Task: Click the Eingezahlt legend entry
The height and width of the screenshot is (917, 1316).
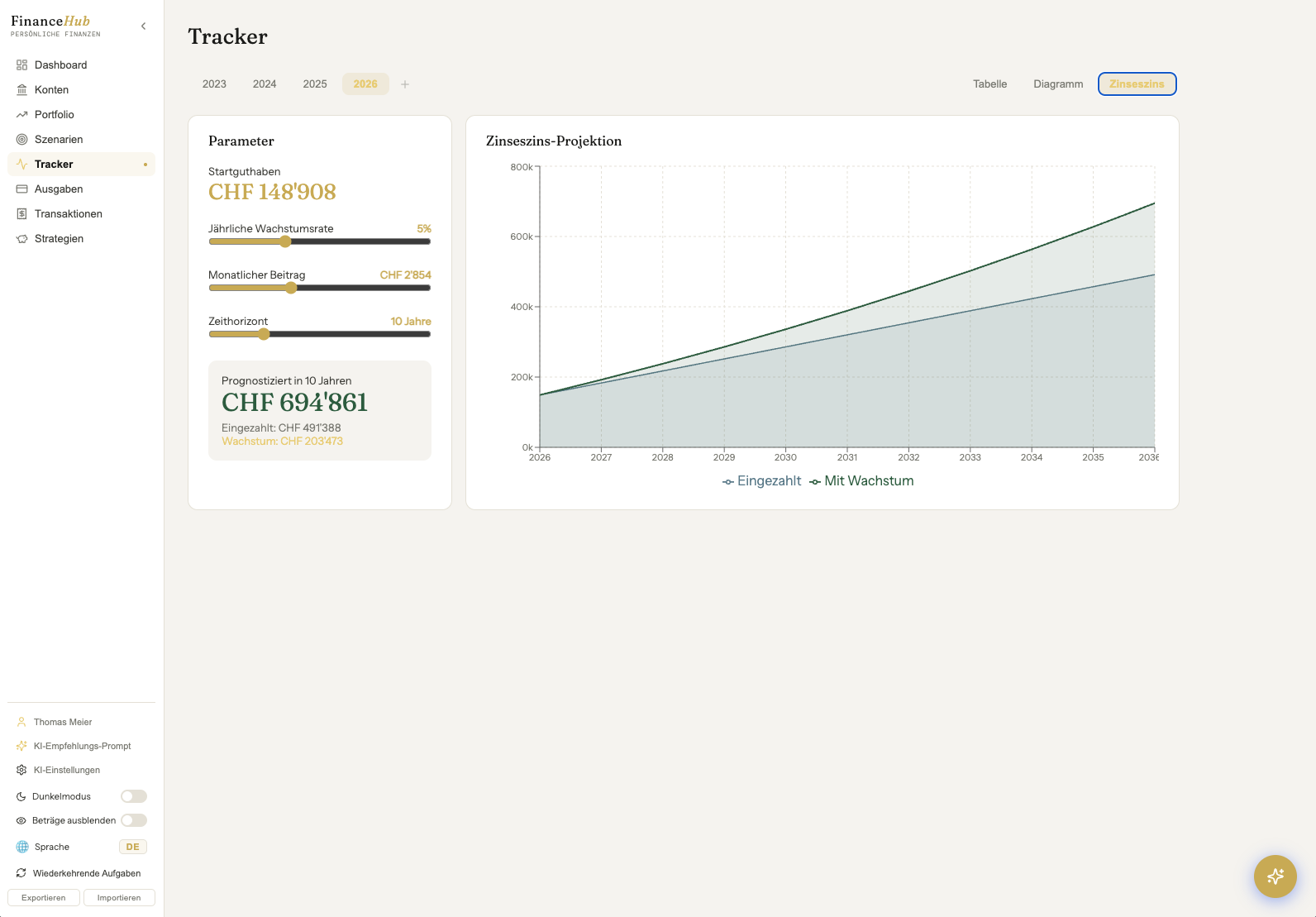Action: [761, 481]
